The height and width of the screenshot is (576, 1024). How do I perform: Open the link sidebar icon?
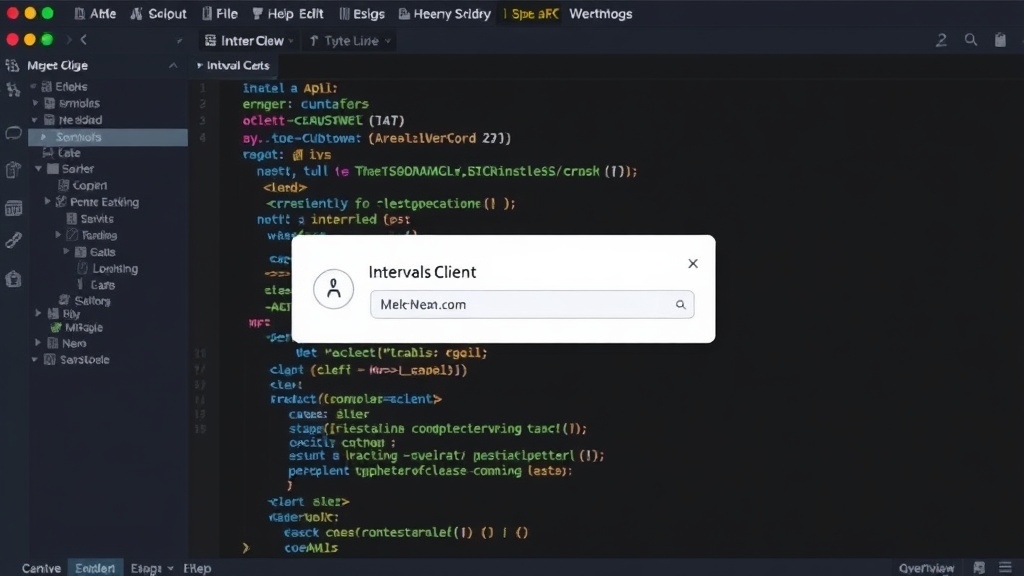pyautogui.click(x=13, y=240)
